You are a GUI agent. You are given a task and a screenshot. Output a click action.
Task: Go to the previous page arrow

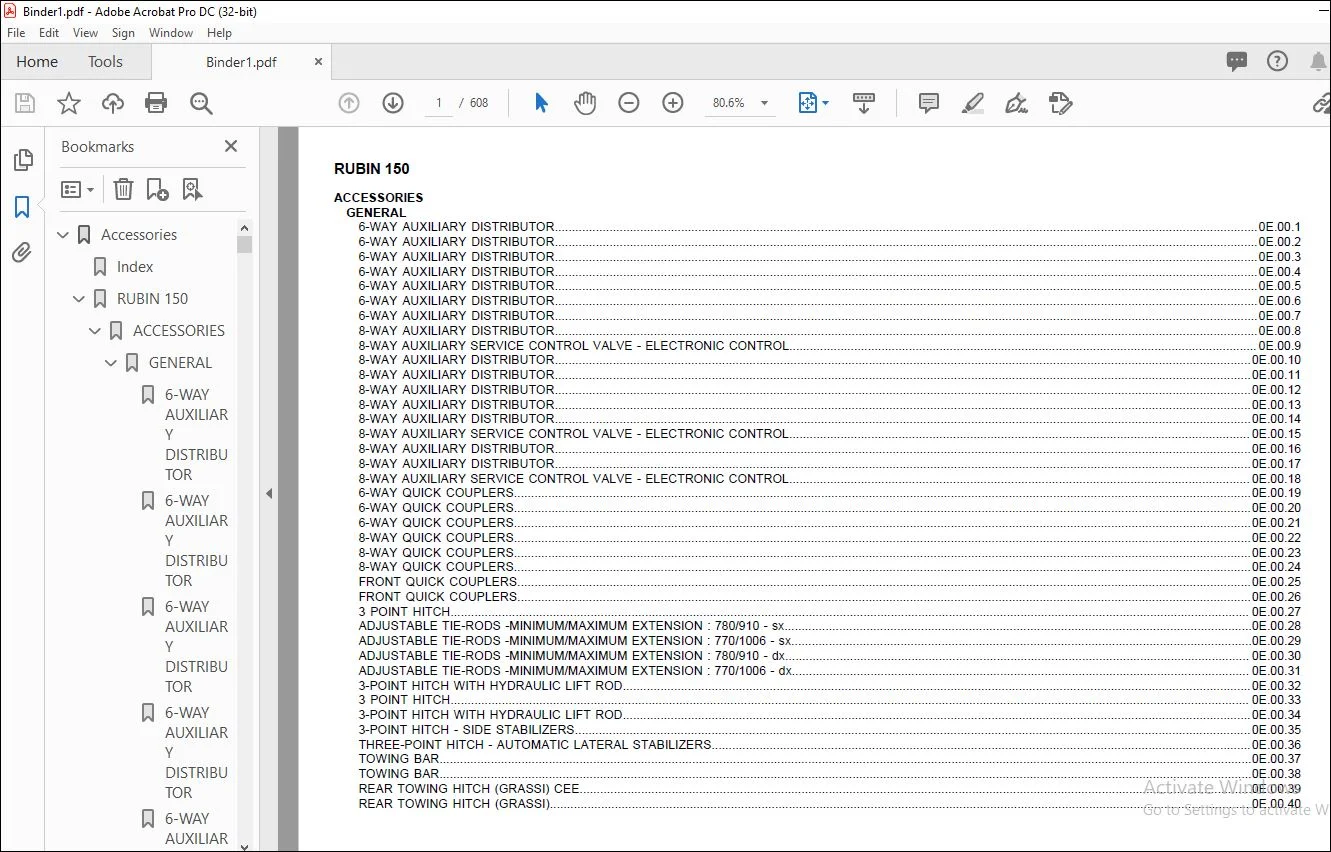[x=349, y=103]
